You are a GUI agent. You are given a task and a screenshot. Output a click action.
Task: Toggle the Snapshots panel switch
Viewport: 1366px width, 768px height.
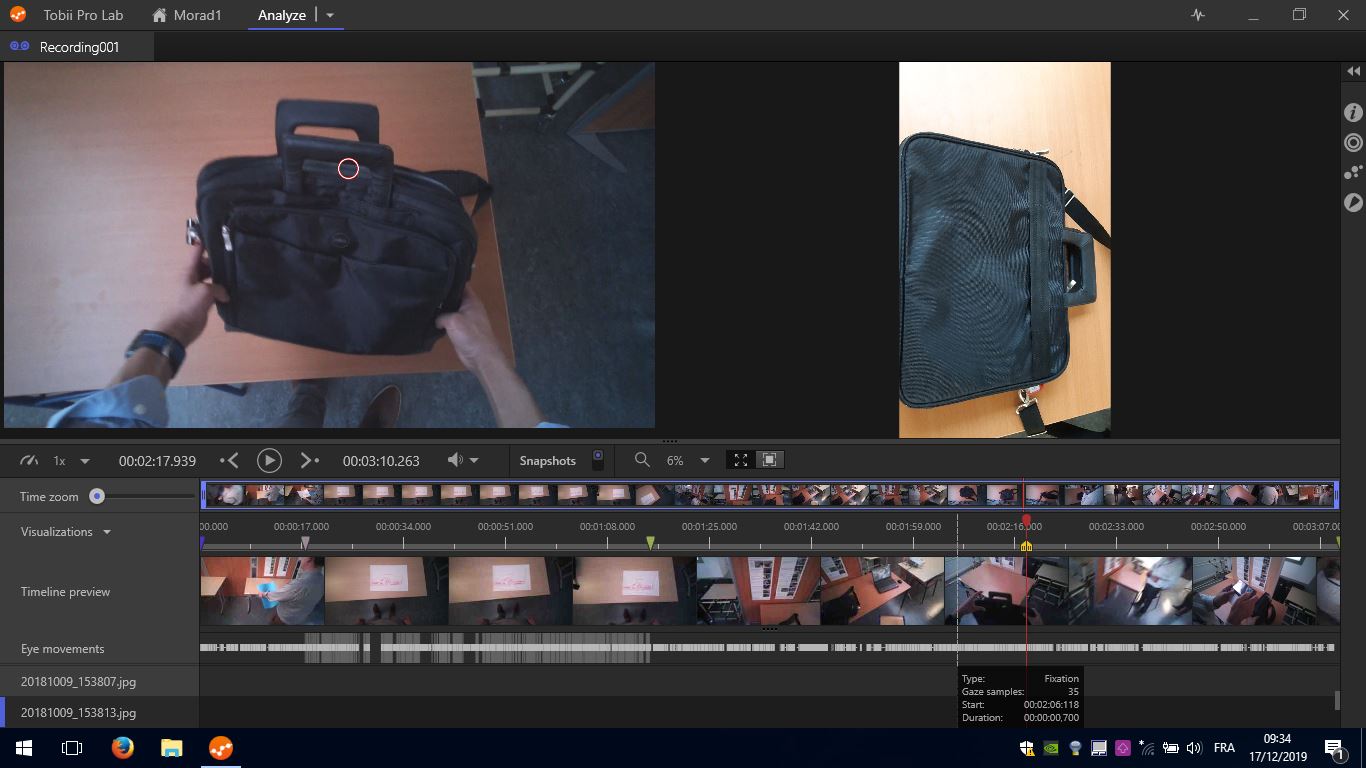tap(598, 460)
